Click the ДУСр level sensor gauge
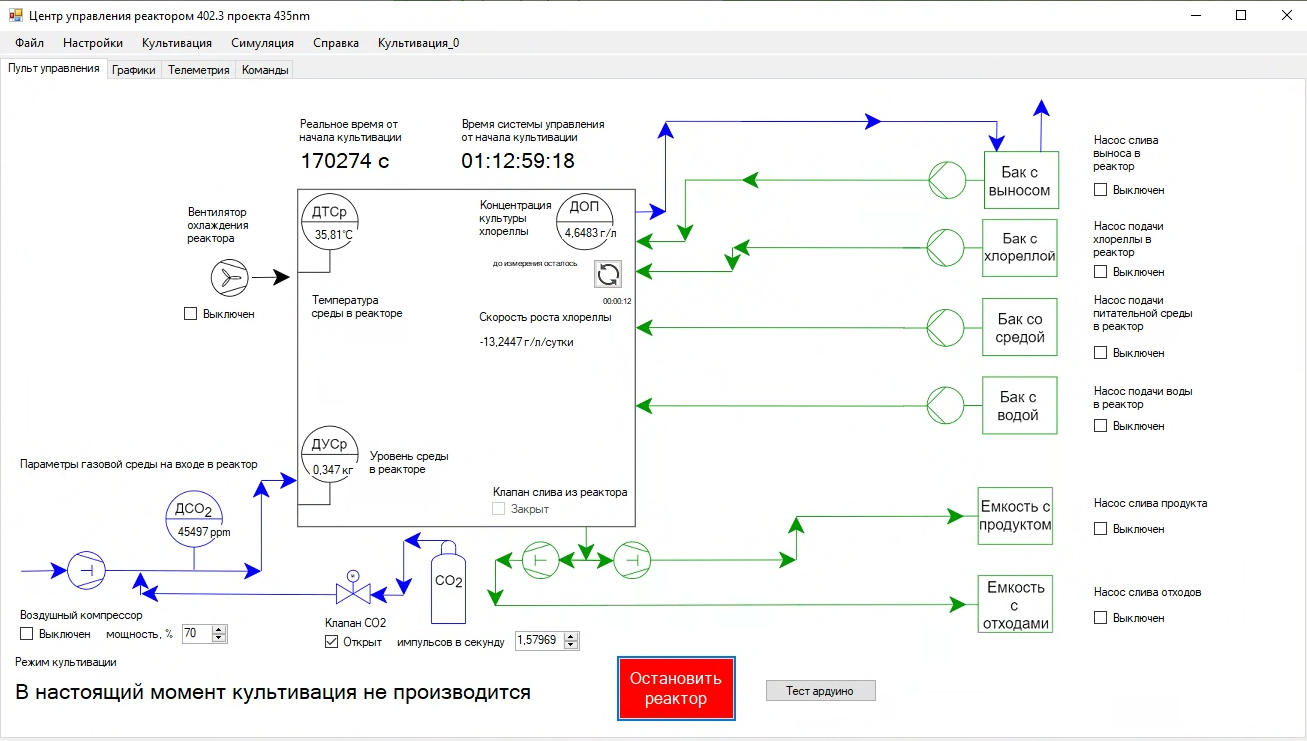The image size is (1307, 741). click(330, 454)
